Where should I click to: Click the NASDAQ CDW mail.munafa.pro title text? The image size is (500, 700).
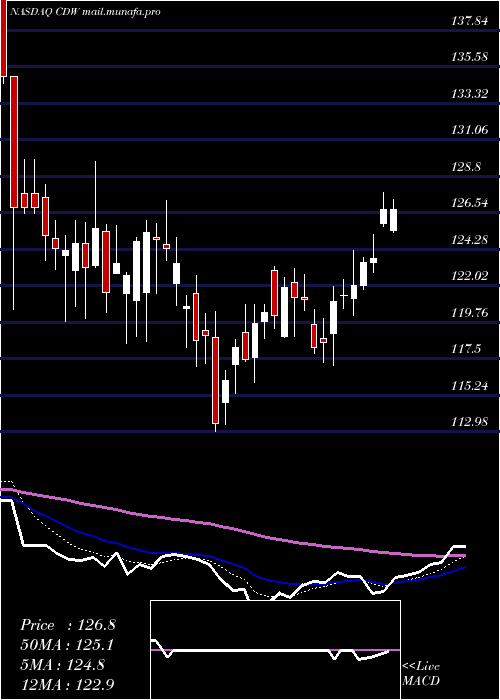click(85, 12)
